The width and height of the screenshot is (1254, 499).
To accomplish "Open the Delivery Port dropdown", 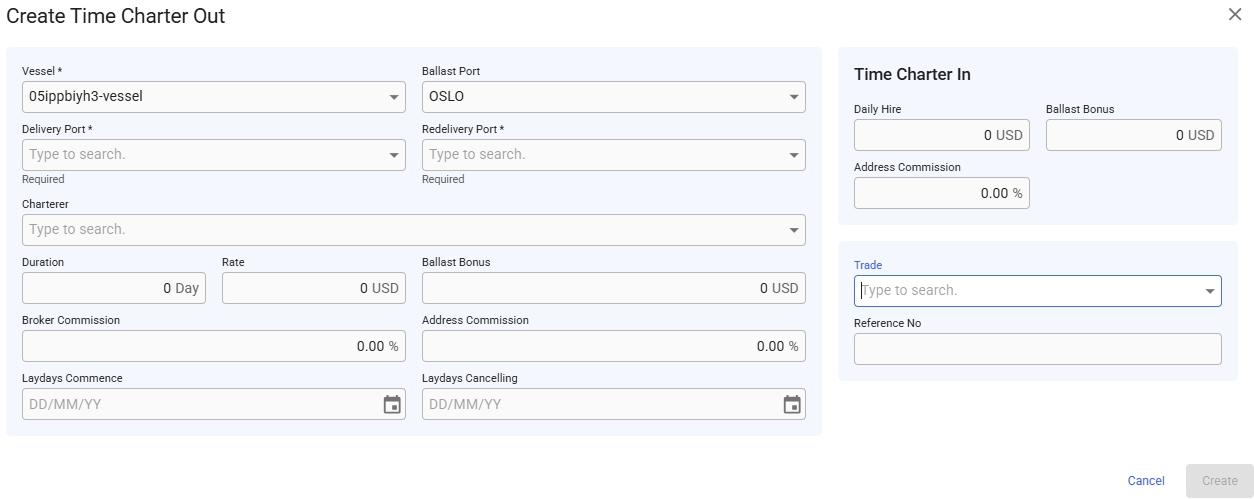I will (394, 155).
